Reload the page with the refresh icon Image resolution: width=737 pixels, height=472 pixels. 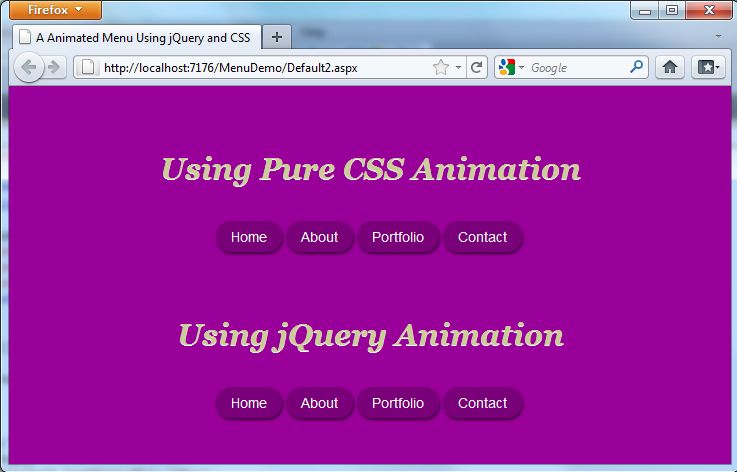(476, 67)
